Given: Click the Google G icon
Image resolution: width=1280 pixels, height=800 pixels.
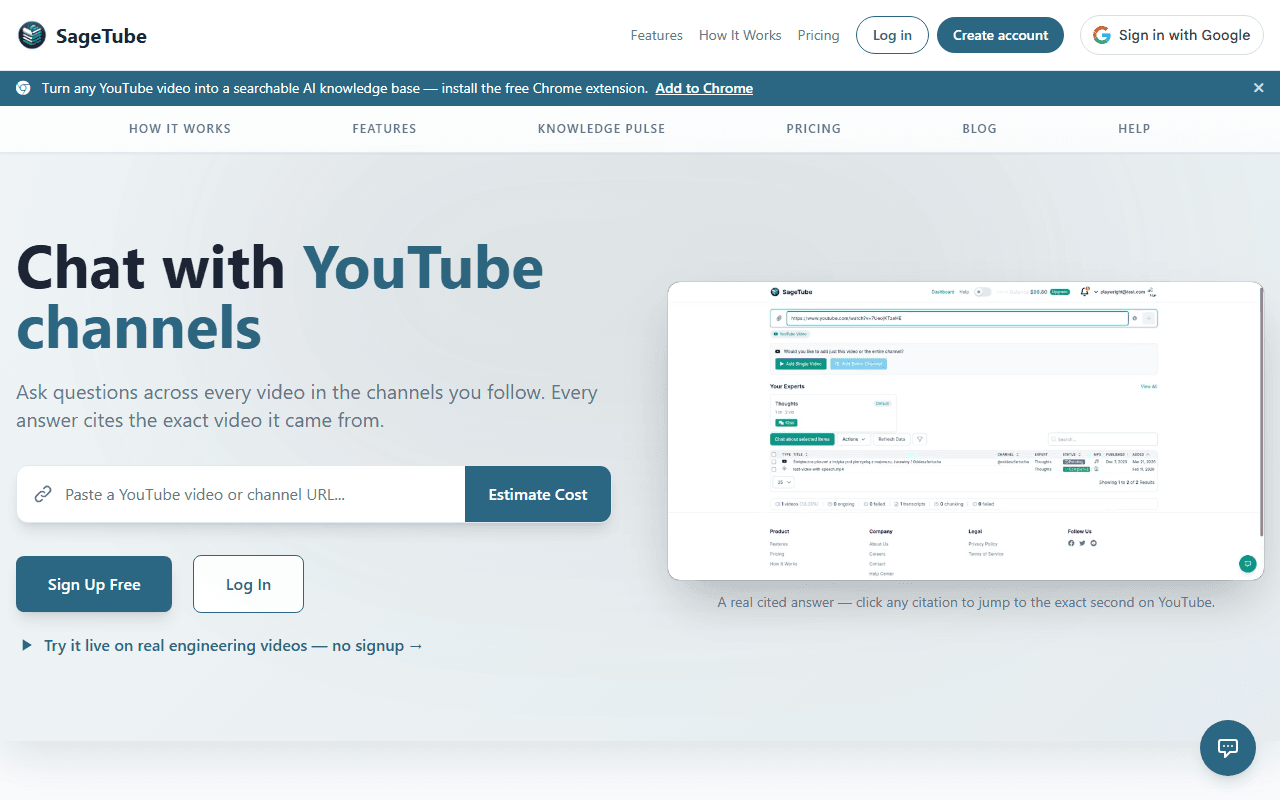Looking at the screenshot, I should [x=1102, y=35].
